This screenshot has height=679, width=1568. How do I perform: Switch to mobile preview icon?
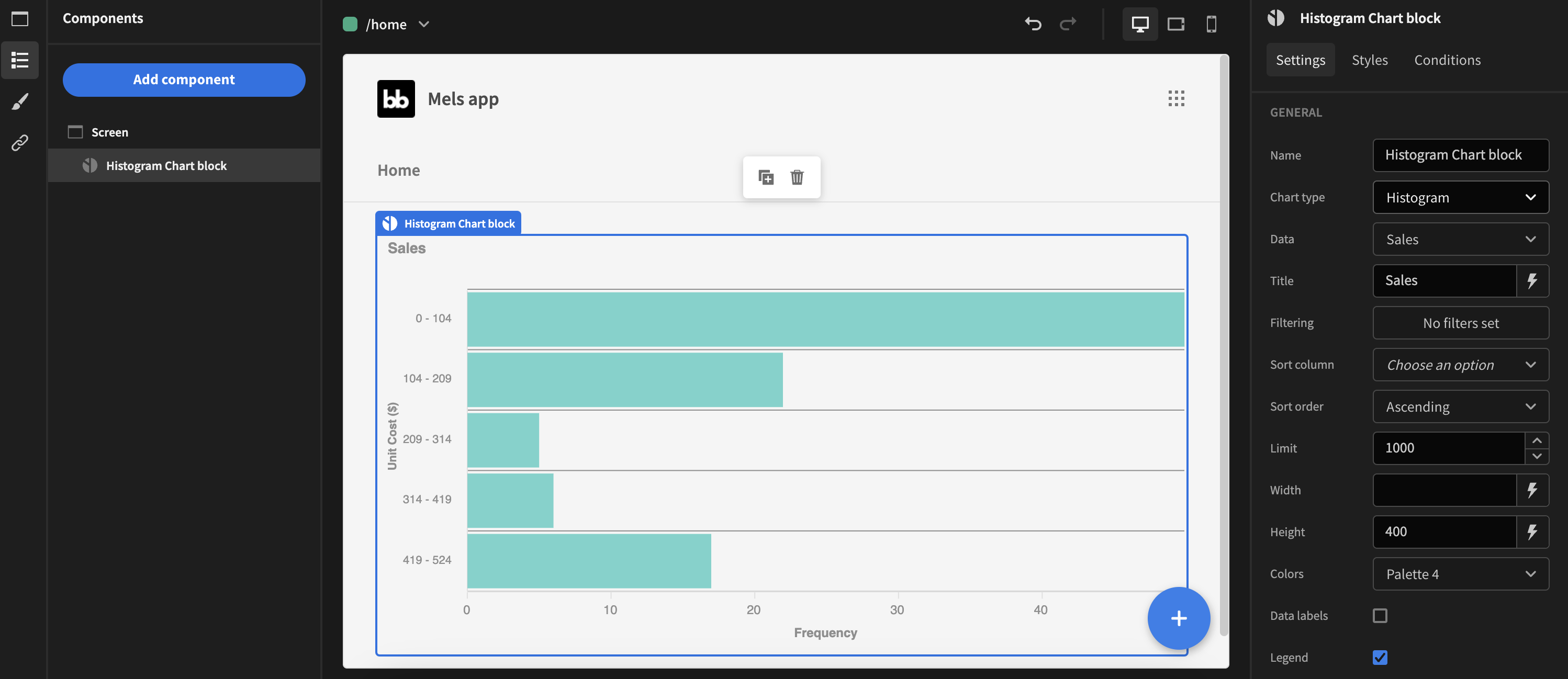pos(1211,25)
